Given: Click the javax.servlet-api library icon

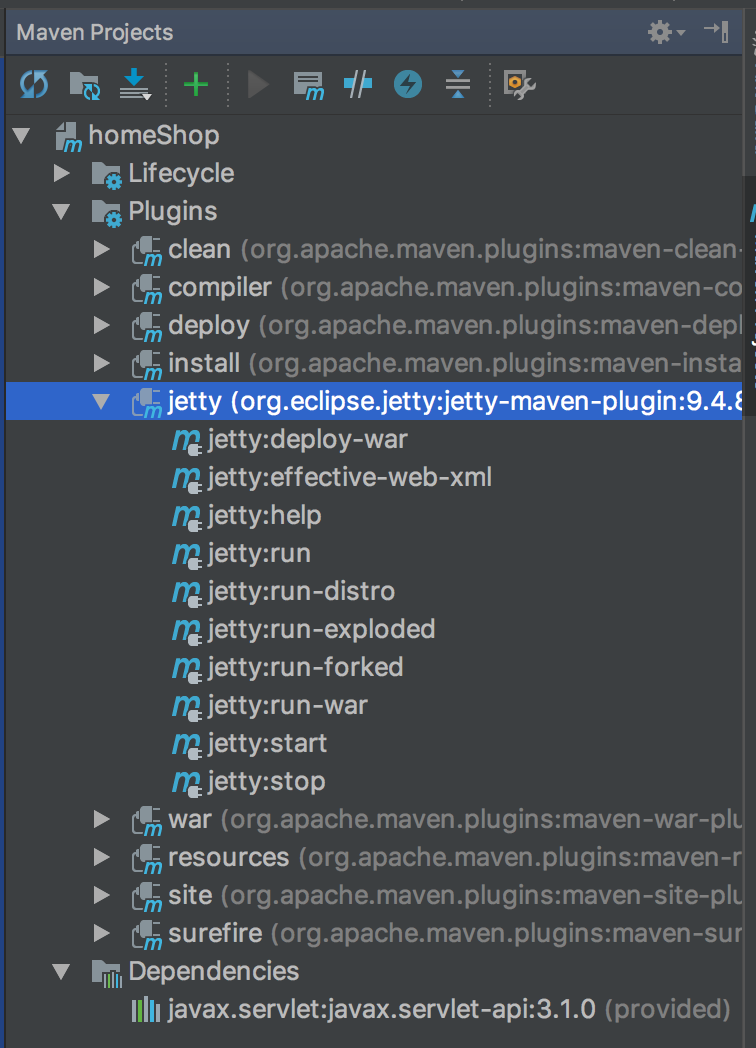Looking at the screenshot, I should (x=146, y=1010).
